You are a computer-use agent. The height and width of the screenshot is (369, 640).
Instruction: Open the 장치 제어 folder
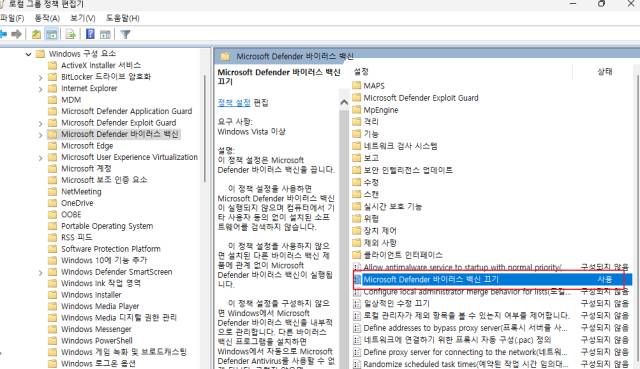380,231
